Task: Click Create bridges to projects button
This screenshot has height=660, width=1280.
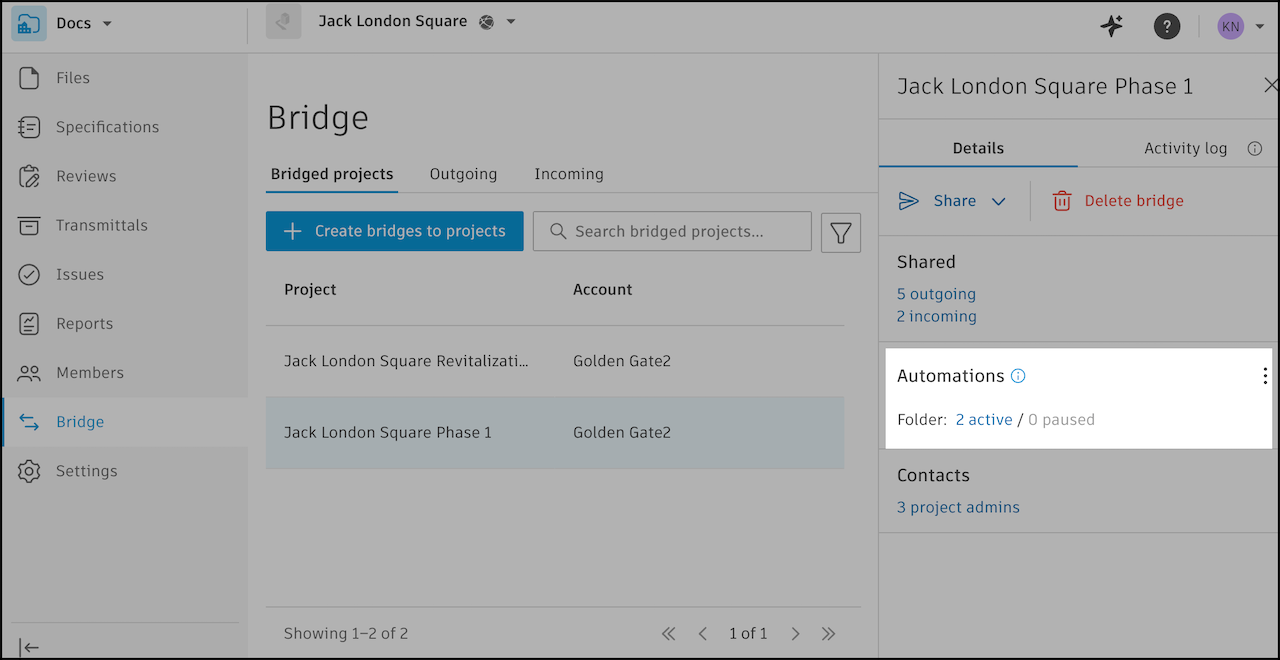Action: tap(394, 231)
